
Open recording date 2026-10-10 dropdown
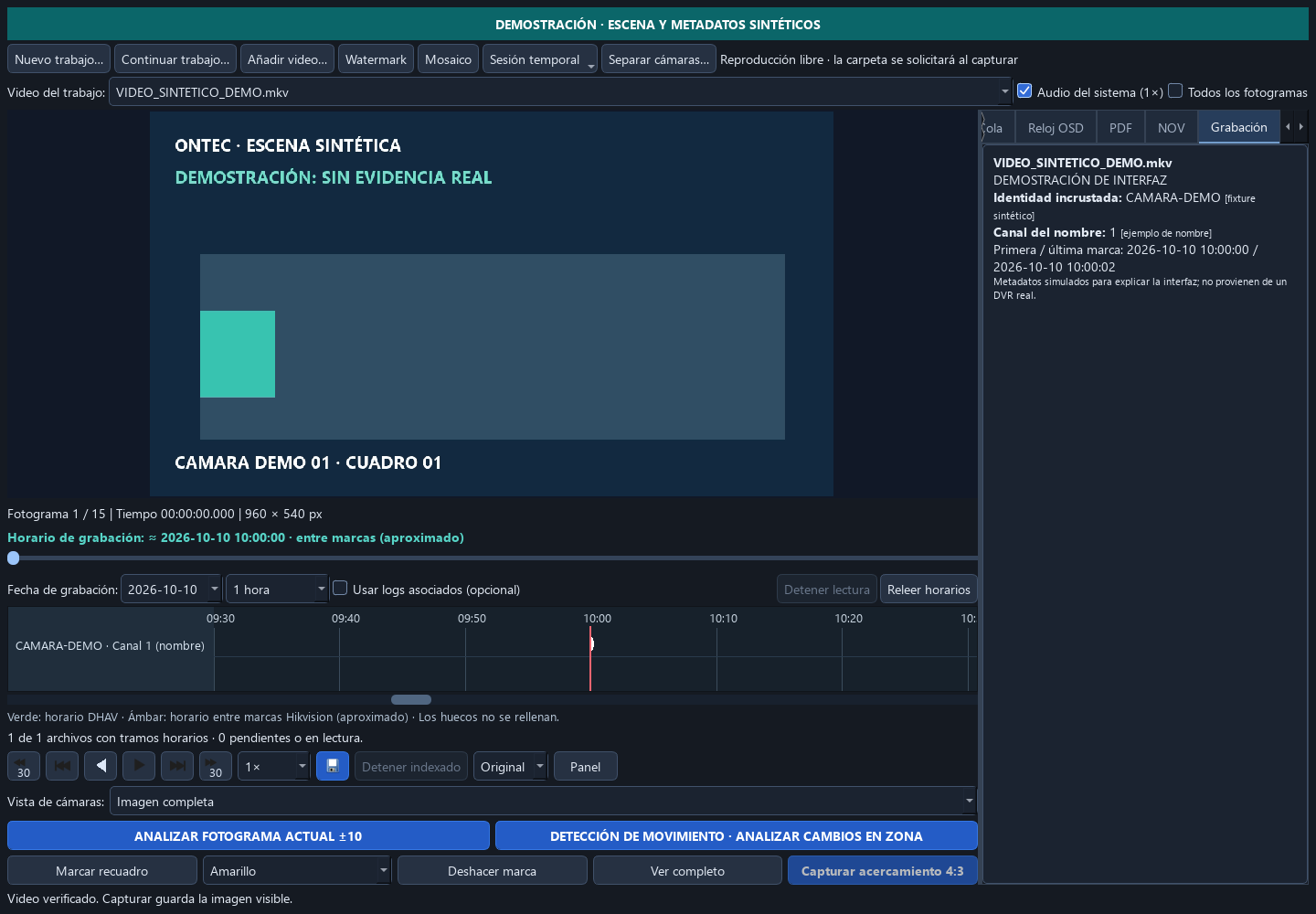(171, 589)
